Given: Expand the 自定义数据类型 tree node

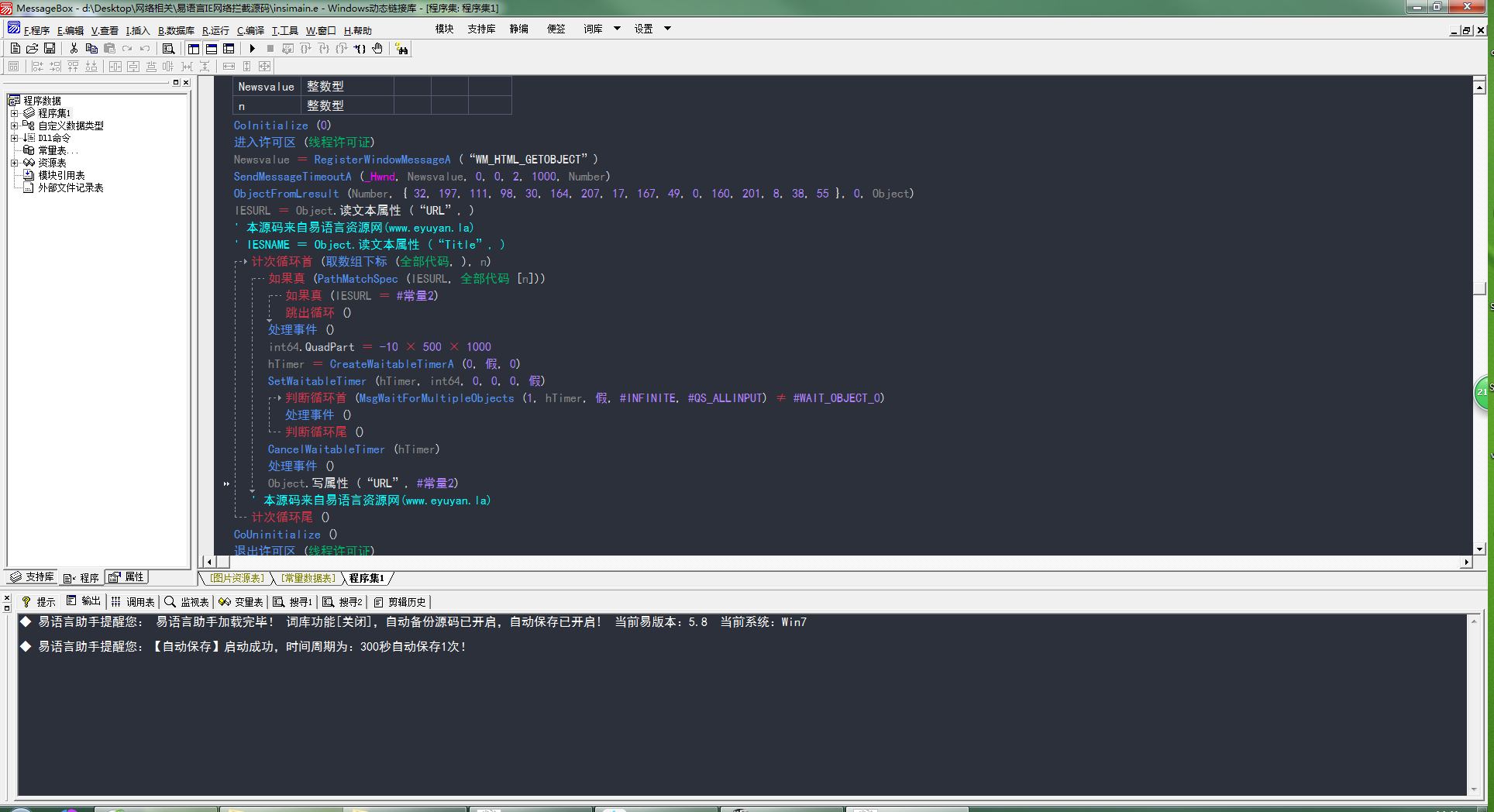Looking at the screenshot, I should coord(14,126).
